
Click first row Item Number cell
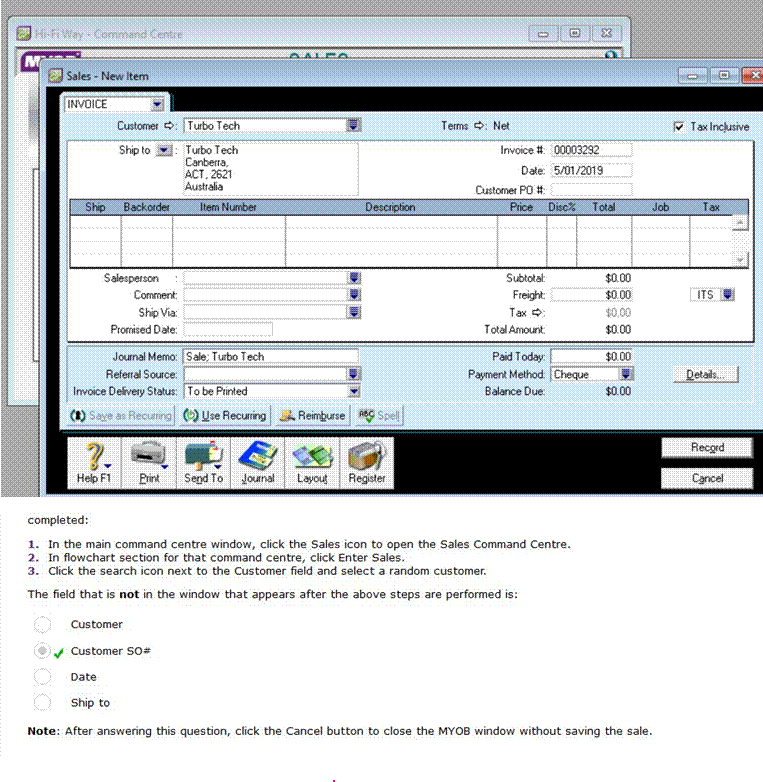point(229,222)
